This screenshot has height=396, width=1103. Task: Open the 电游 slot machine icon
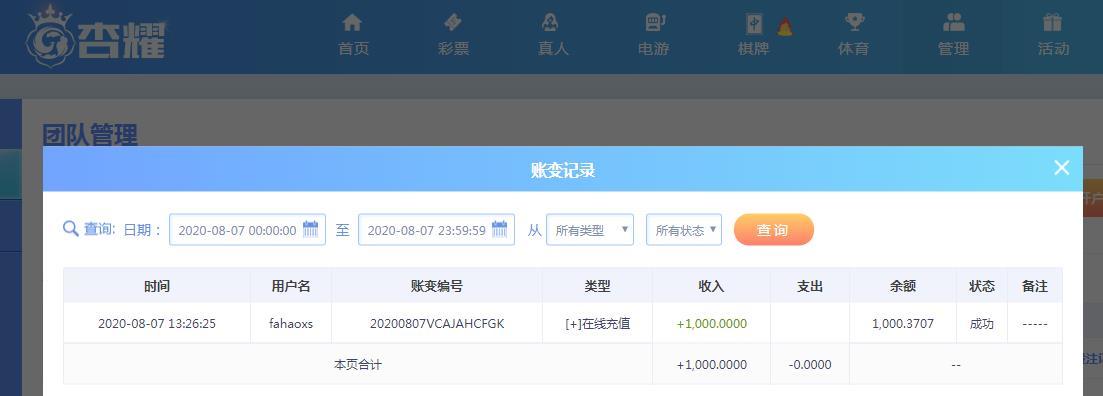coord(654,23)
